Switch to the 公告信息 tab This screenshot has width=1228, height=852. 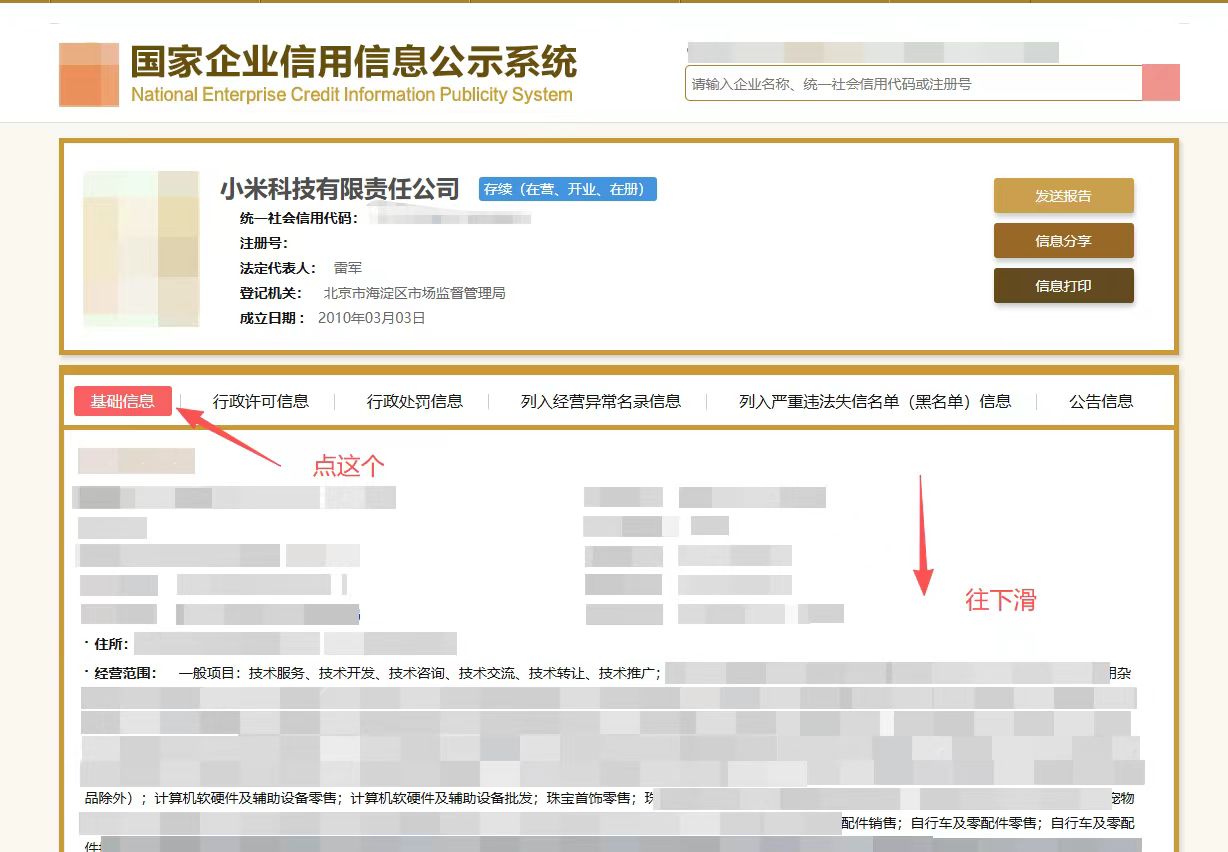[x=1098, y=401]
